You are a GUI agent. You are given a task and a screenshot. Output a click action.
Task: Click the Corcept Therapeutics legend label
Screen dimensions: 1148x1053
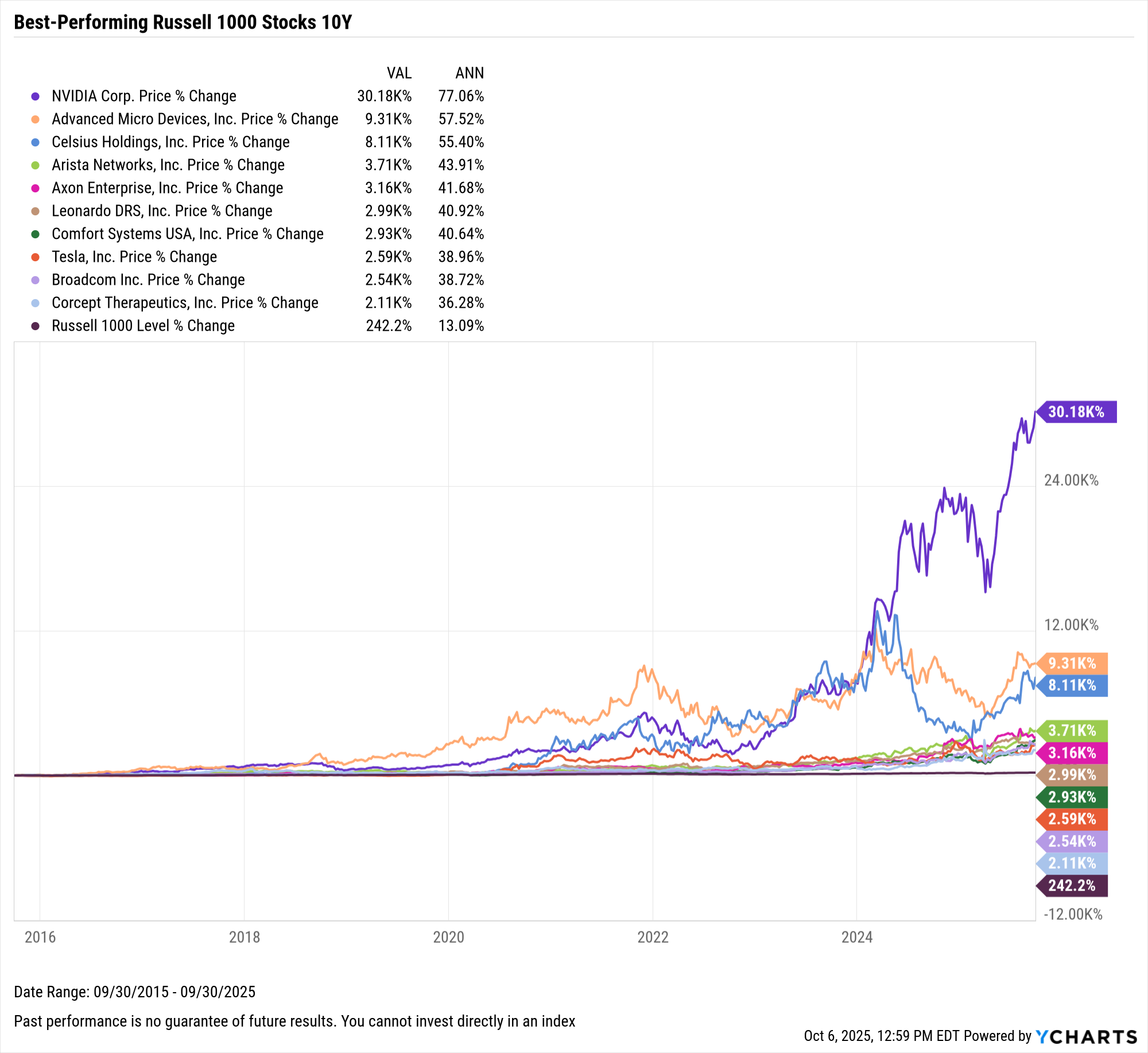pyautogui.click(x=185, y=303)
